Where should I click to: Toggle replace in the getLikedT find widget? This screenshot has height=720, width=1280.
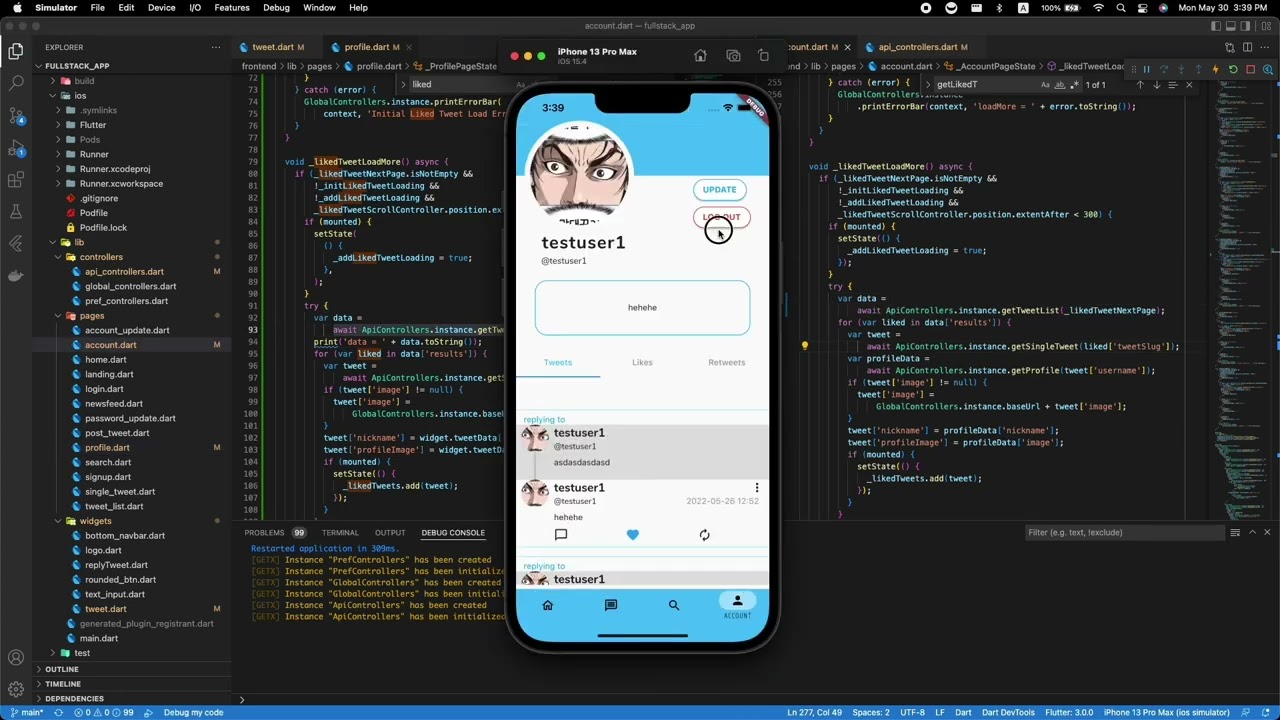pyautogui.click(x=928, y=85)
